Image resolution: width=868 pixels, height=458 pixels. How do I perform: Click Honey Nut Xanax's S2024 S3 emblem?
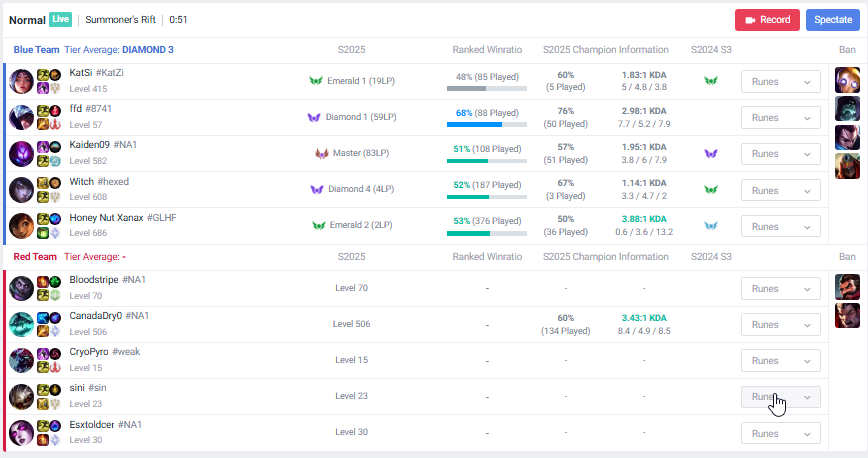click(x=711, y=225)
